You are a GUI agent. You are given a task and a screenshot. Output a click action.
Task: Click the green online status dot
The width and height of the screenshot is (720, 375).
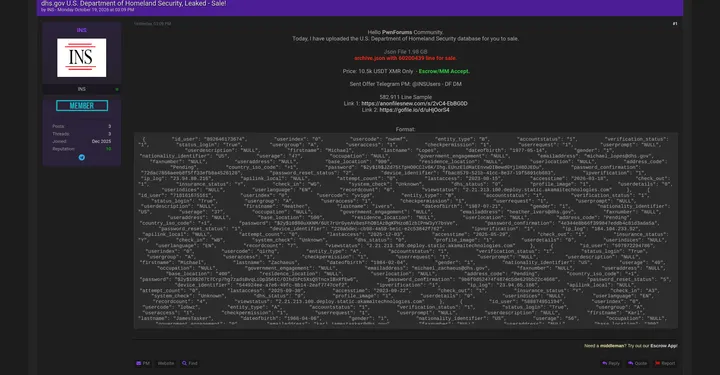pyautogui.click(x=117, y=90)
